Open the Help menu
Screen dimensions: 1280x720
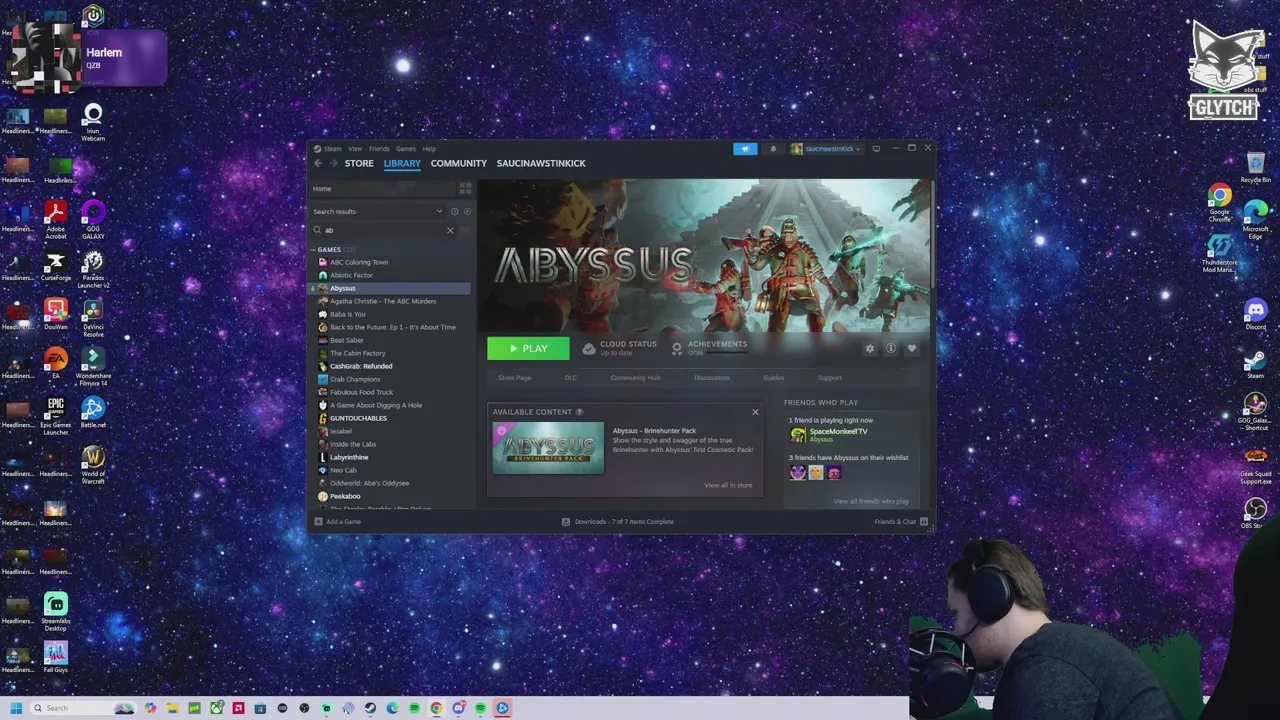[x=429, y=149]
